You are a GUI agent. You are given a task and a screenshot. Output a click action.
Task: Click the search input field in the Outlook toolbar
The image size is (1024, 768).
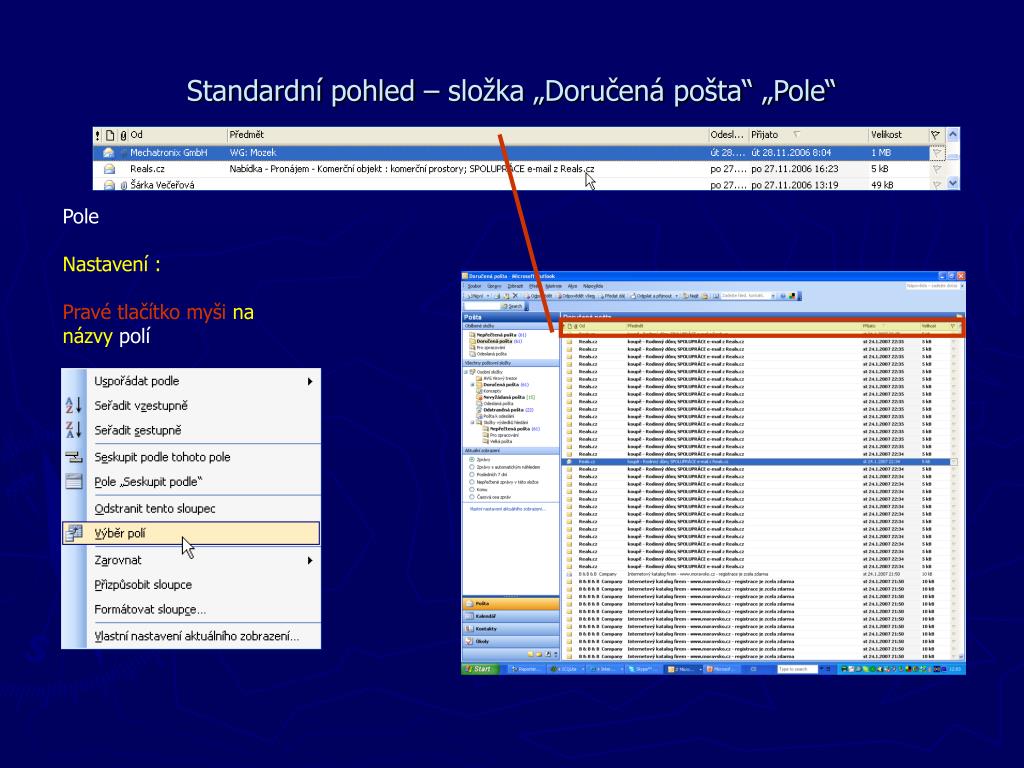482,306
